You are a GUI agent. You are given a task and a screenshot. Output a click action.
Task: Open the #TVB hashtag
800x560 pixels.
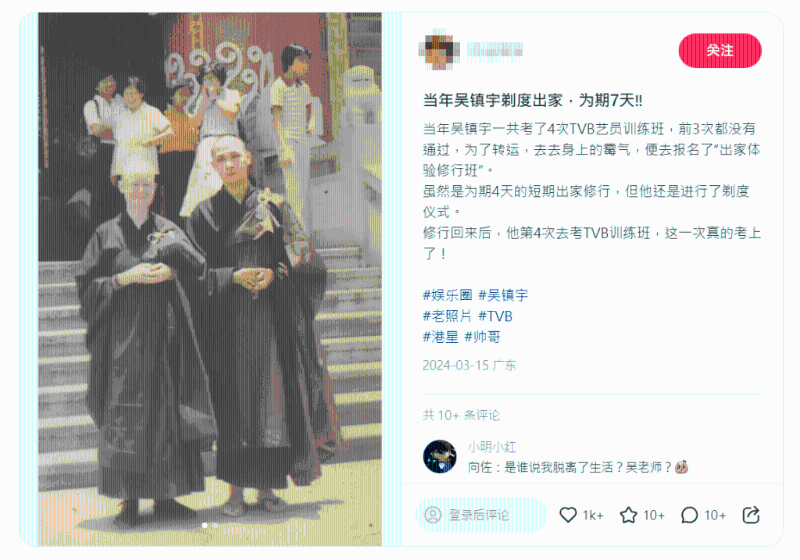click(495, 316)
